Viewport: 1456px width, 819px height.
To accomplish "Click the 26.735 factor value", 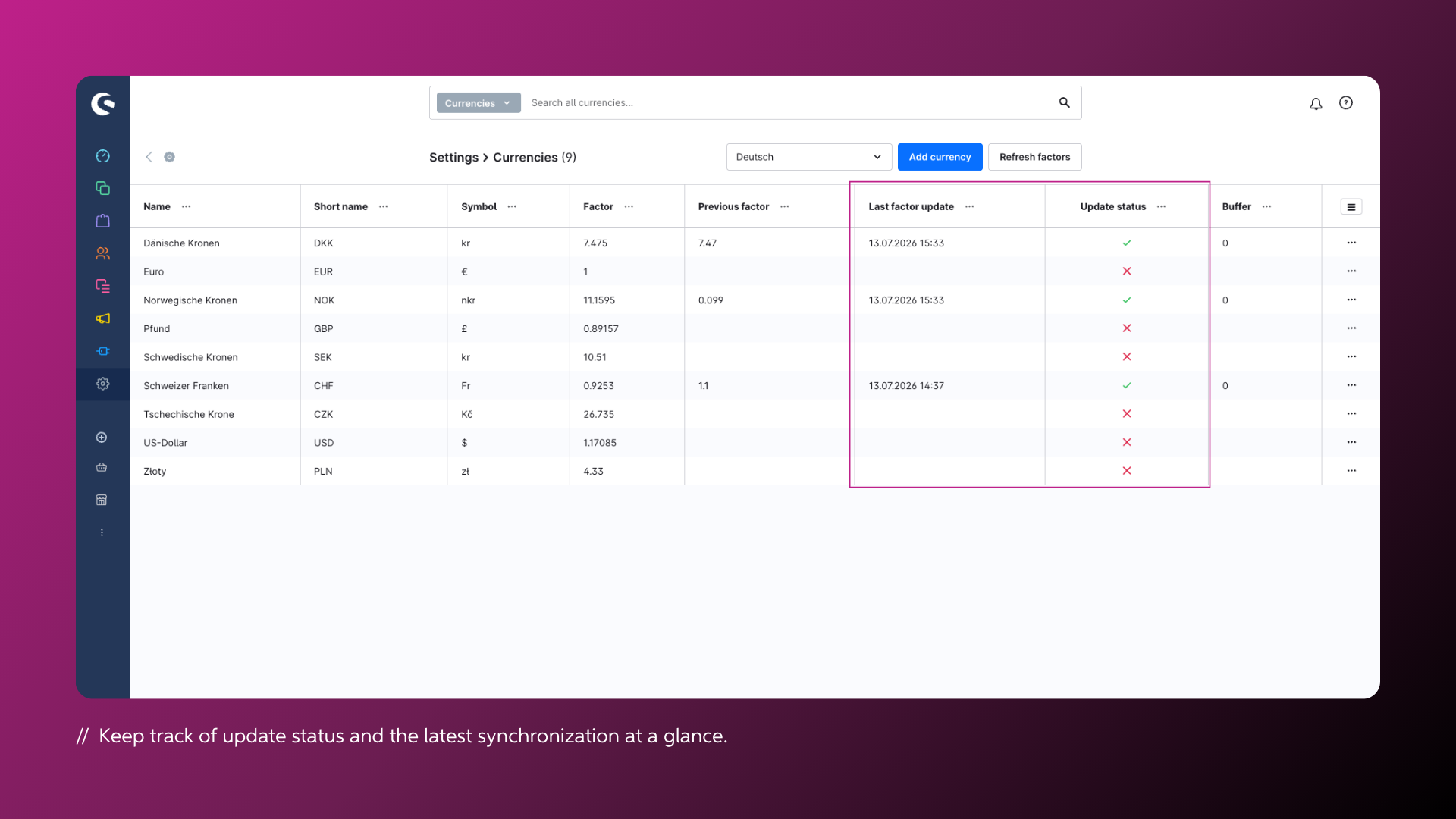I will 599,414.
